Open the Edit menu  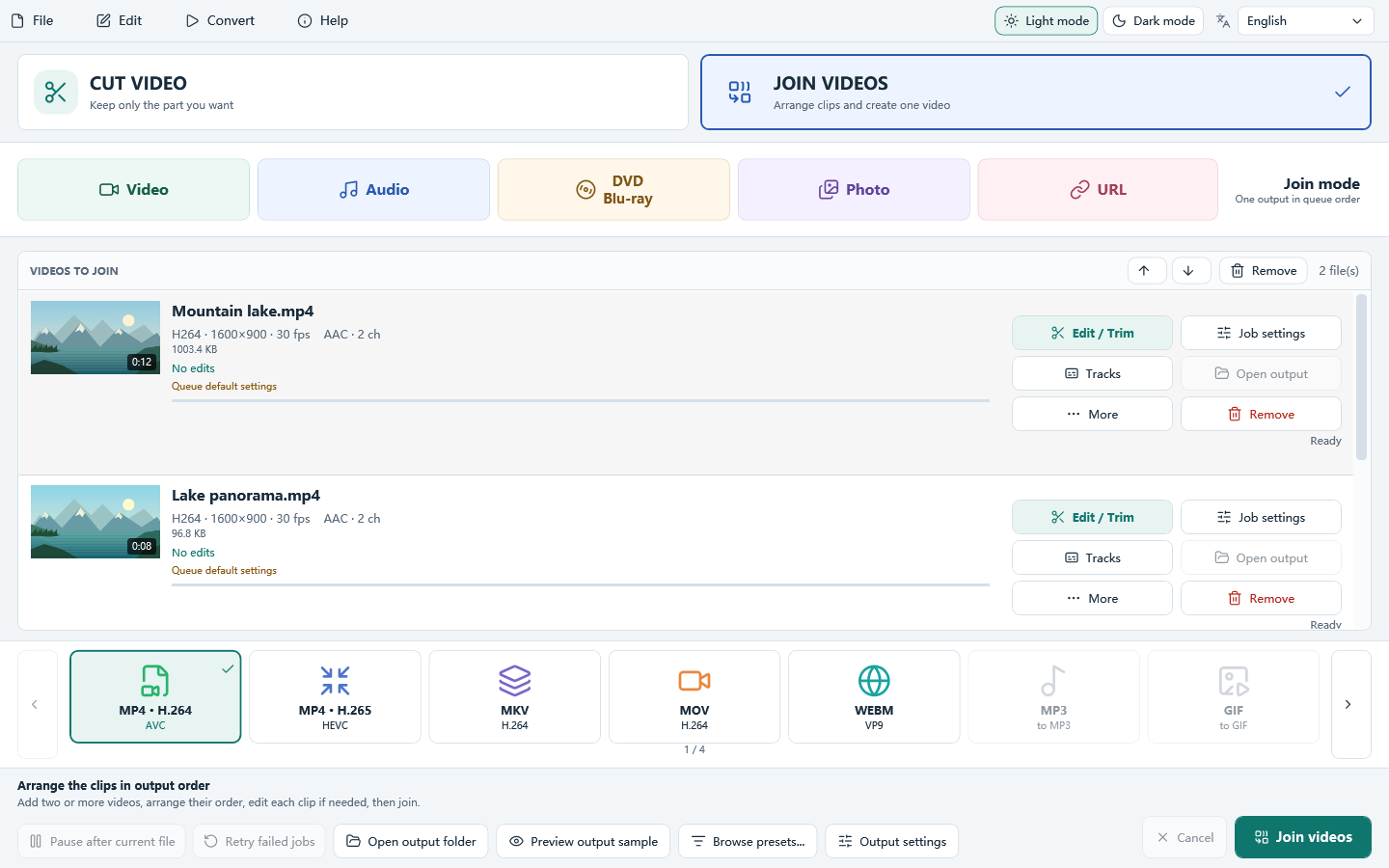pos(120,21)
